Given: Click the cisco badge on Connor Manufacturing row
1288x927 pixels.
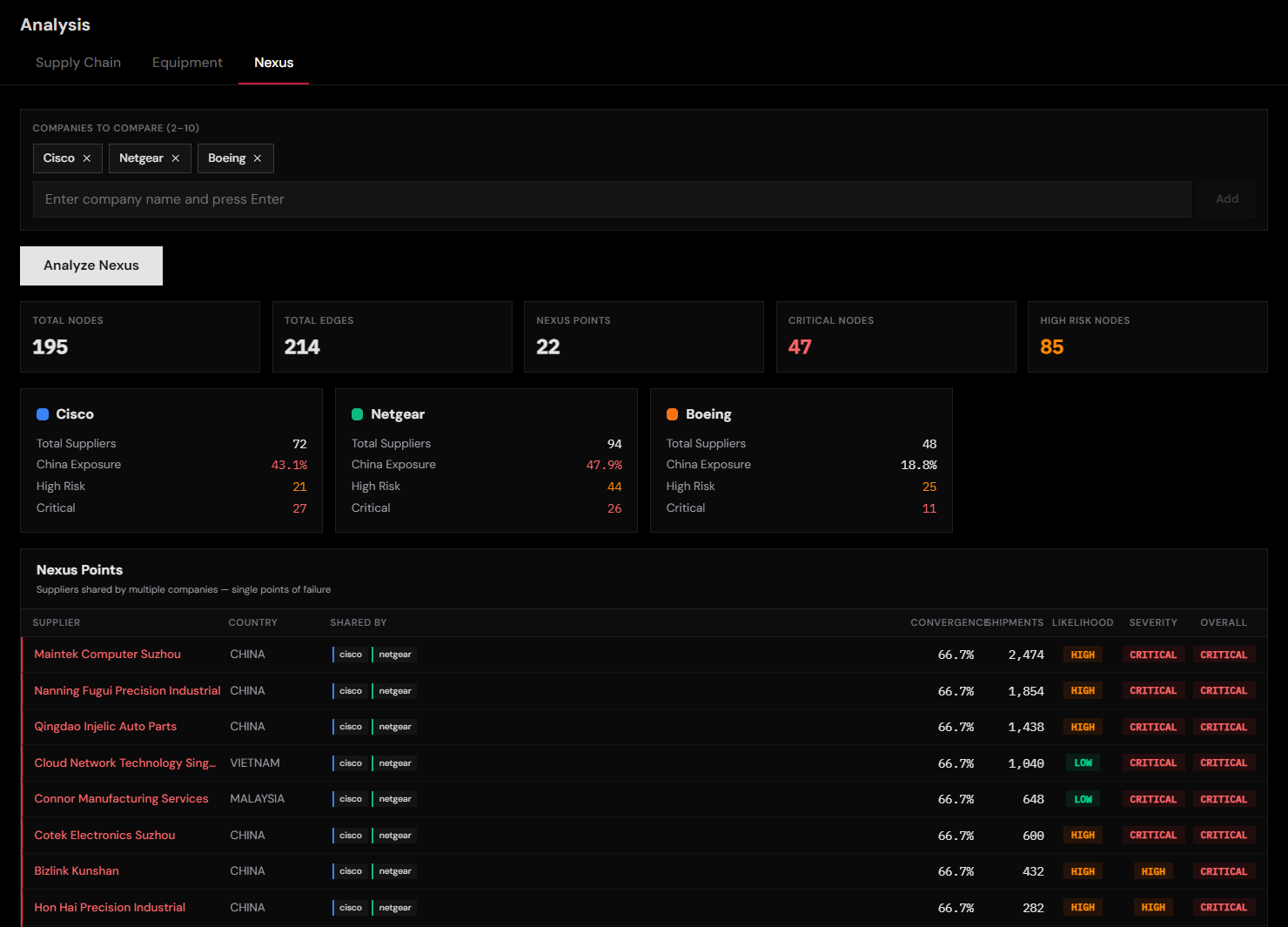Looking at the screenshot, I should pyautogui.click(x=350, y=798).
